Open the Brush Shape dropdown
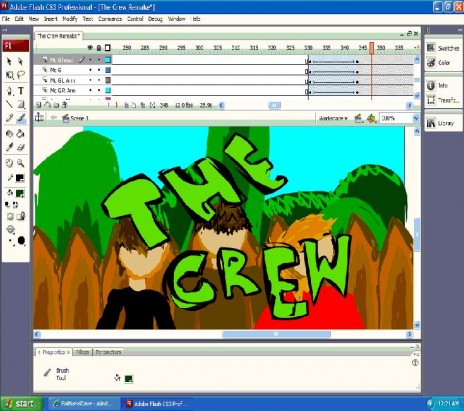Screen dimensions: 464x411 coord(21,240)
